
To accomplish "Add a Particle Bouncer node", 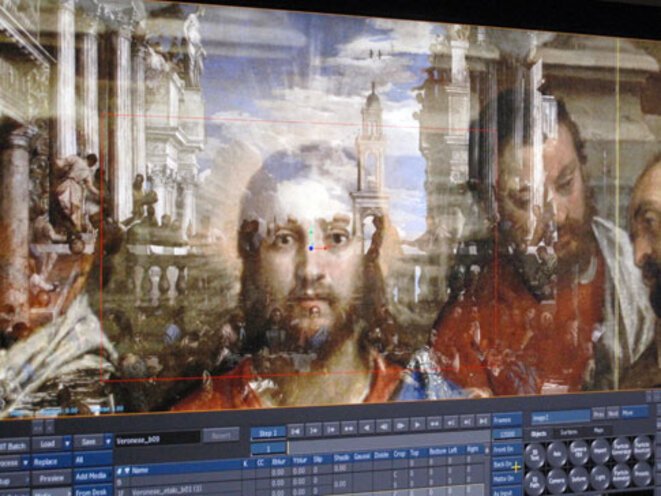I will [642, 448].
